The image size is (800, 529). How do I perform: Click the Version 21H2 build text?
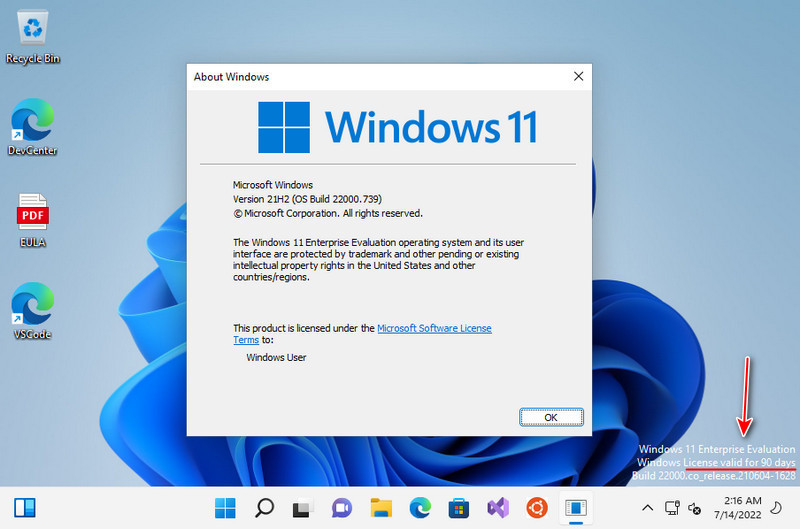(x=307, y=199)
